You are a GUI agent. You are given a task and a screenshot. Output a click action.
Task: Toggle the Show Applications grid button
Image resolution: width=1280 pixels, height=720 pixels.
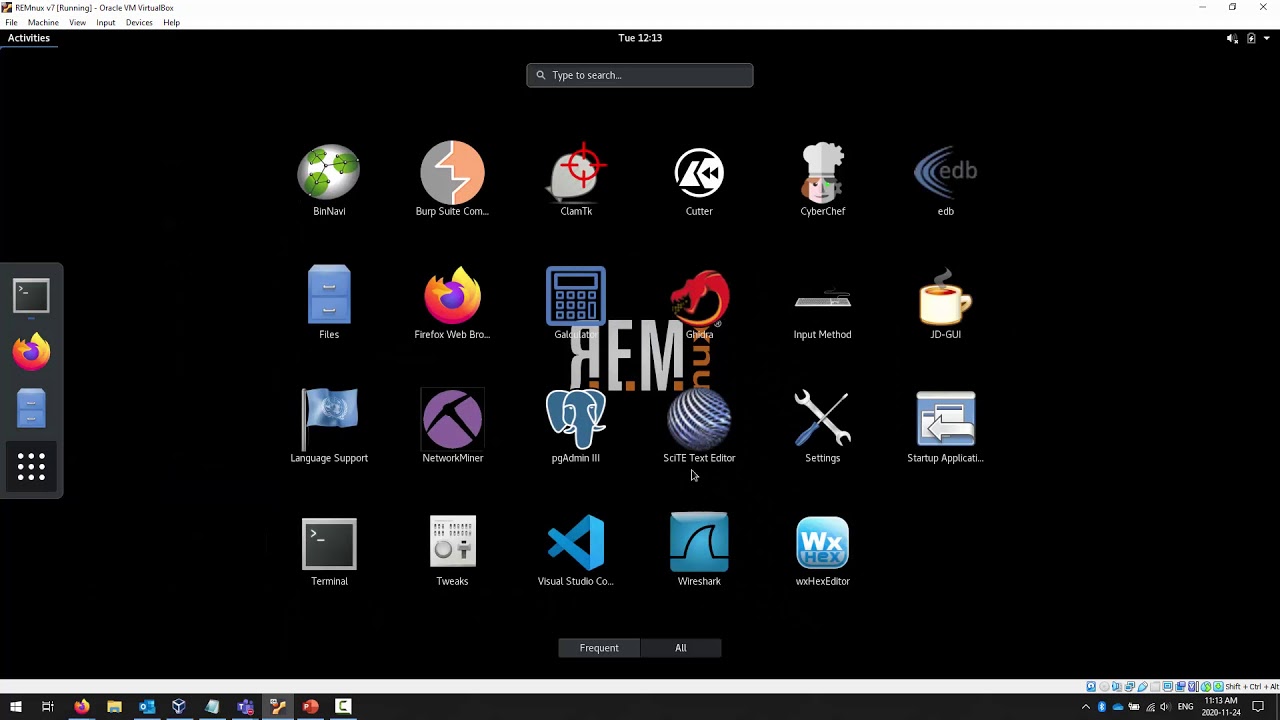click(31, 466)
